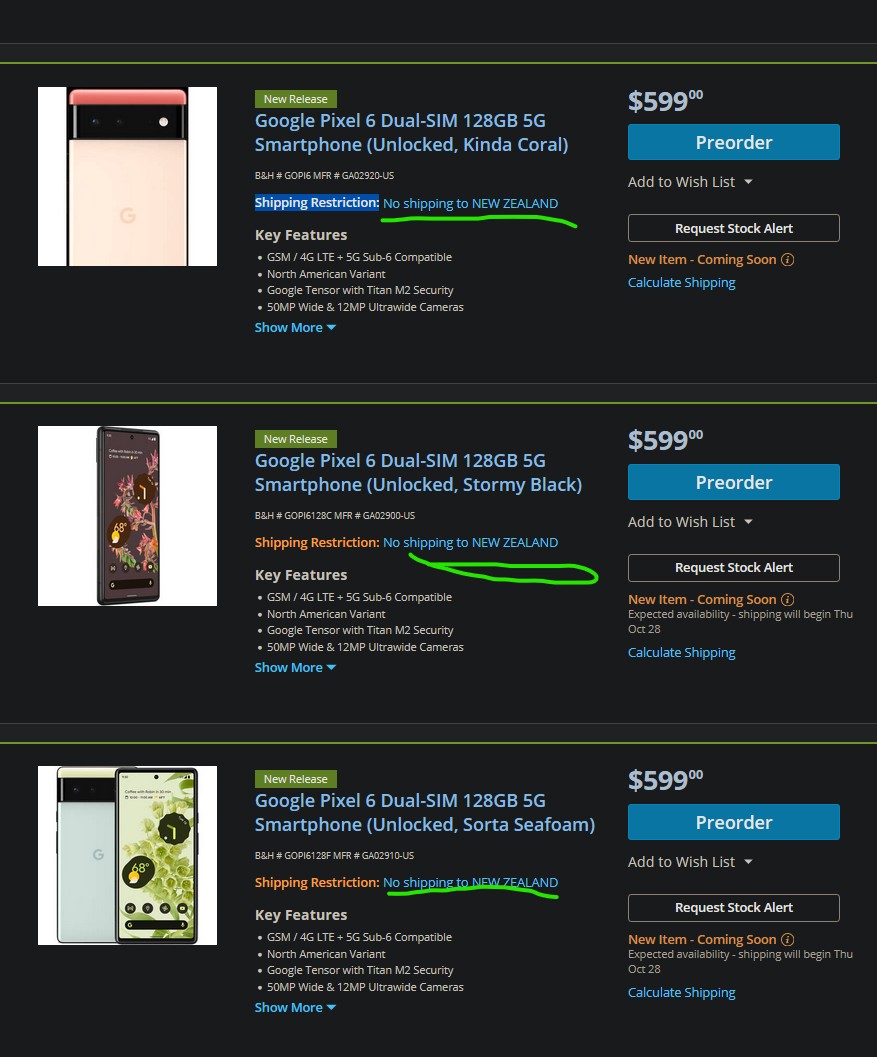Open Kinda Coral Pixel 6 product thumbnail

pos(127,177)
